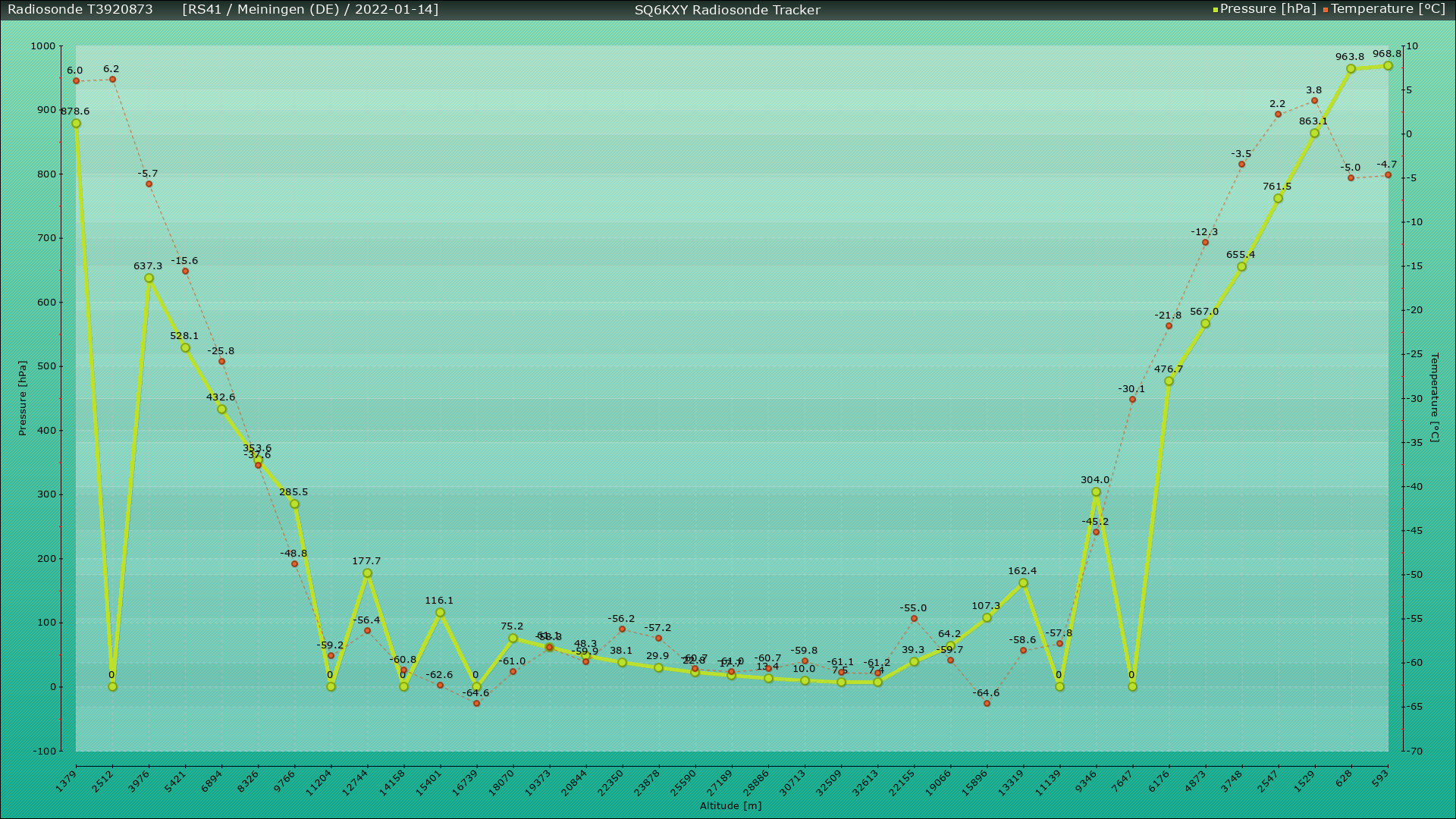This screenshot has width=1456, height=819.
Task: Click the Temperature [°C] vertical axis title
Action: 1434,397
